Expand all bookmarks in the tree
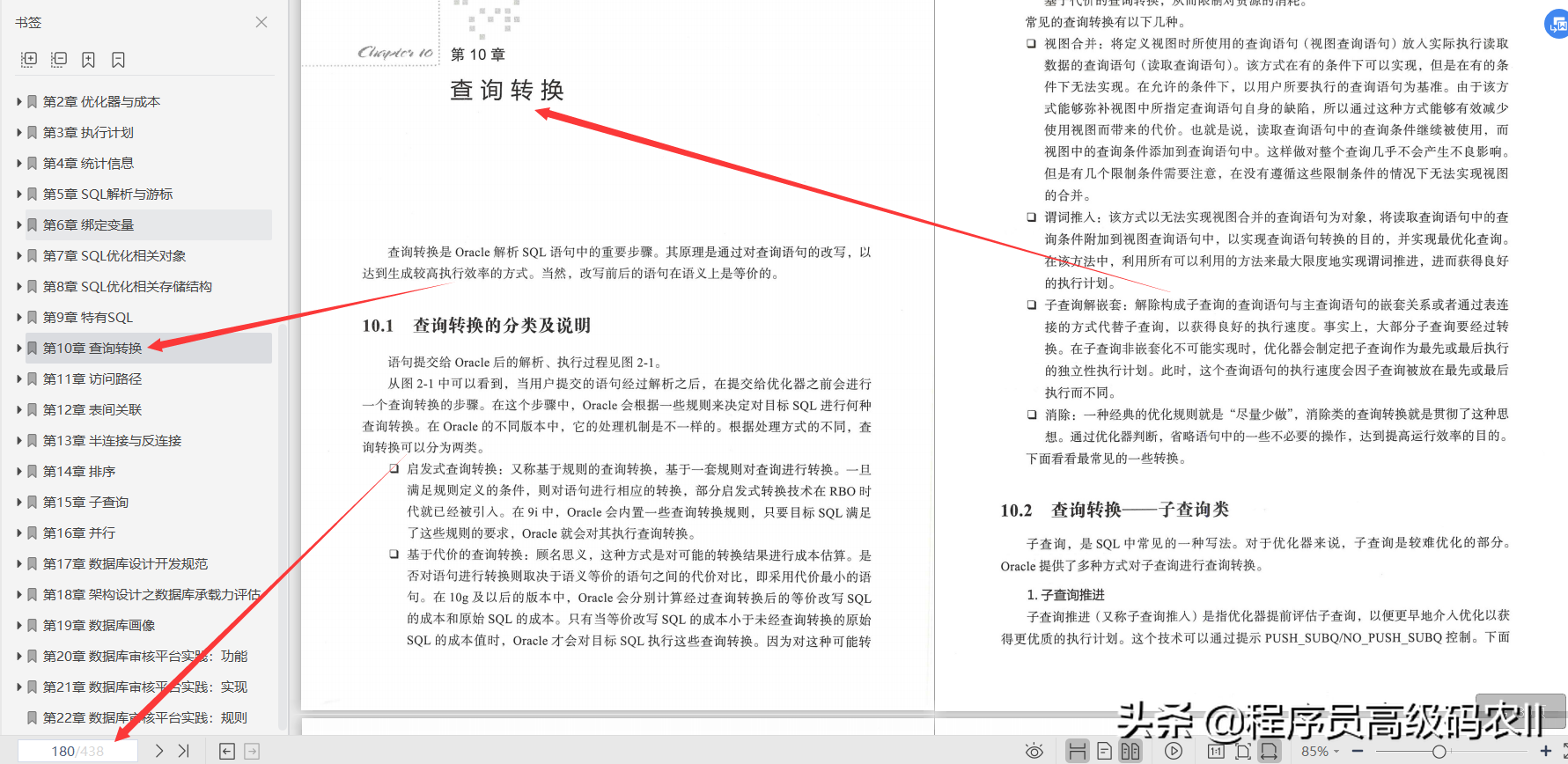This screenshot has height=764, width=1568. (29, 60)
